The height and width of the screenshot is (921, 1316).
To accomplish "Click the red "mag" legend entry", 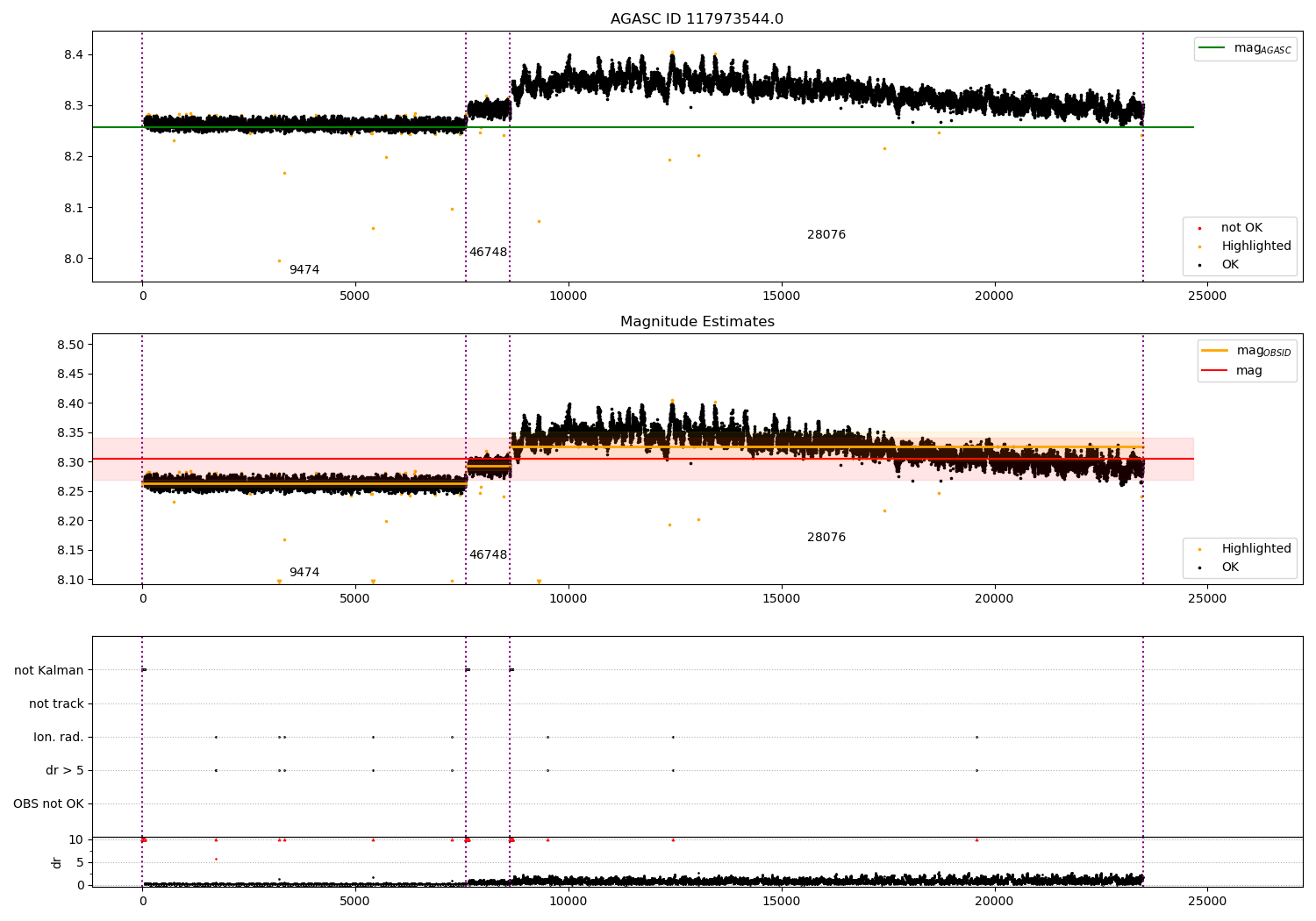I will point(1249,371).
